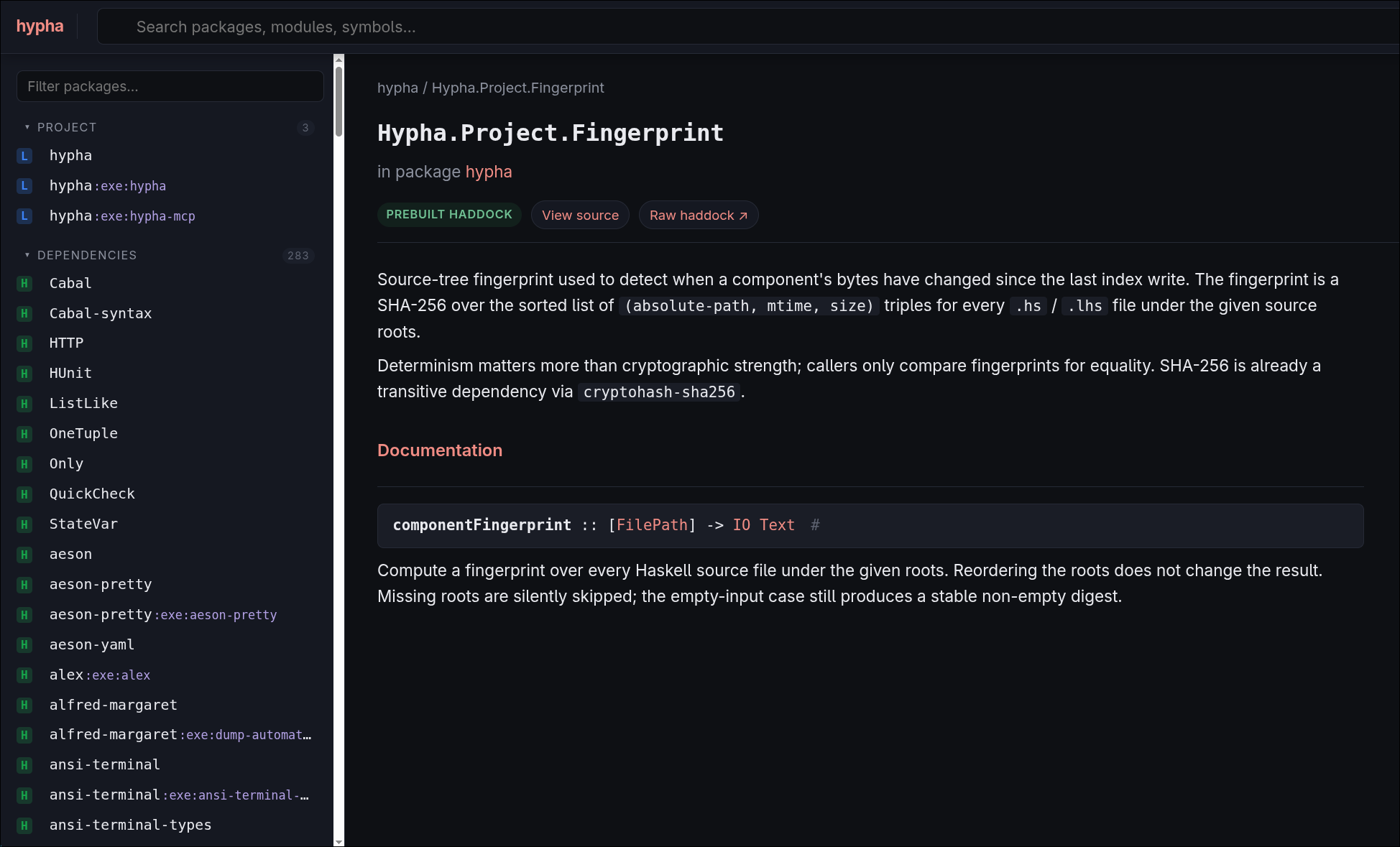Click the L badge next to hypha:exe:hypha-mcp

[x=24, y=216]
